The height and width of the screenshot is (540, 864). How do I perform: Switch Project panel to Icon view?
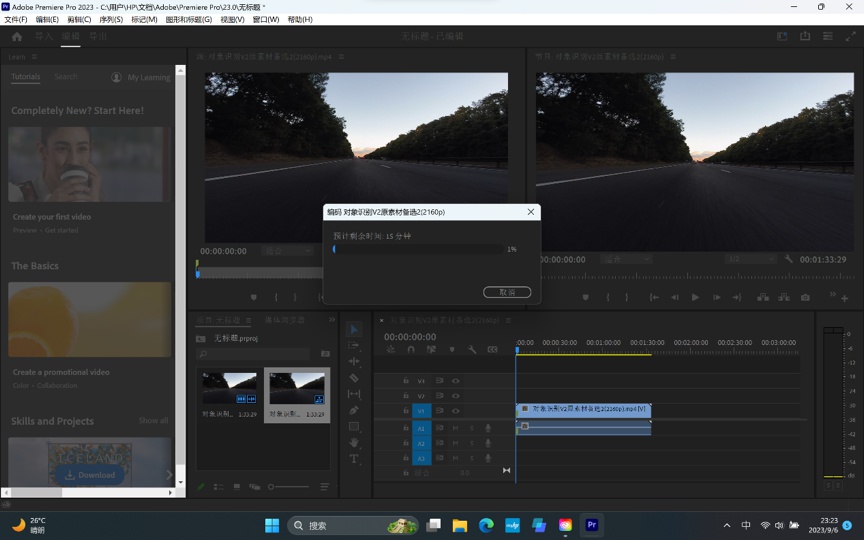[x=236, y=487]
